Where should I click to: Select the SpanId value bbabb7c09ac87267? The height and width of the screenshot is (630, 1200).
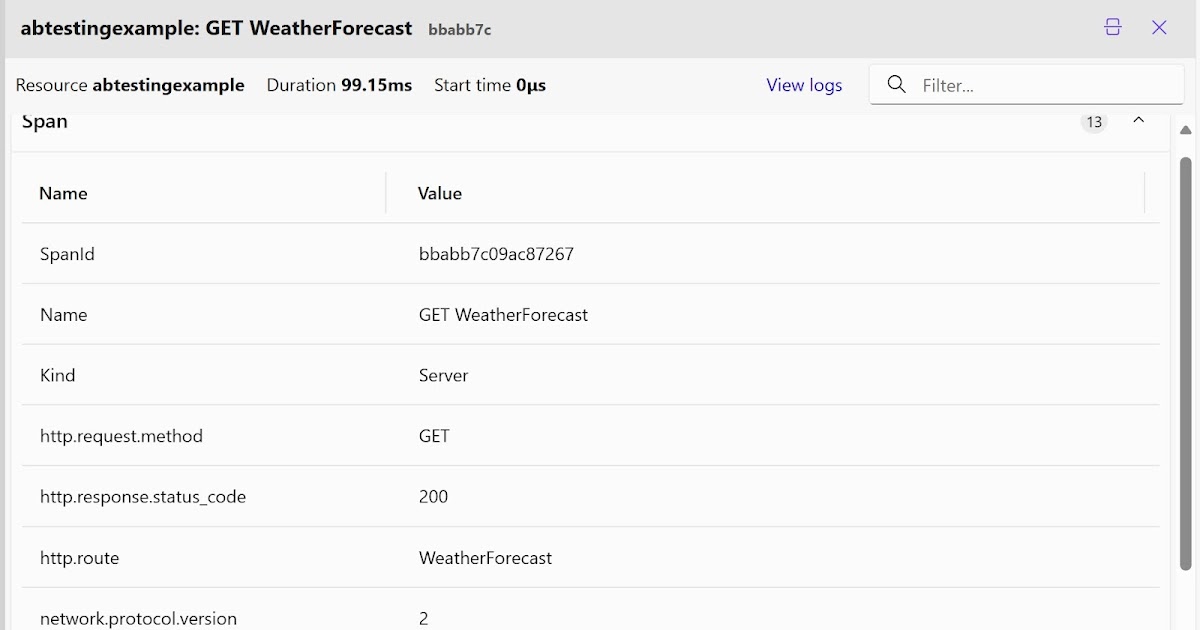pos(496,254)
